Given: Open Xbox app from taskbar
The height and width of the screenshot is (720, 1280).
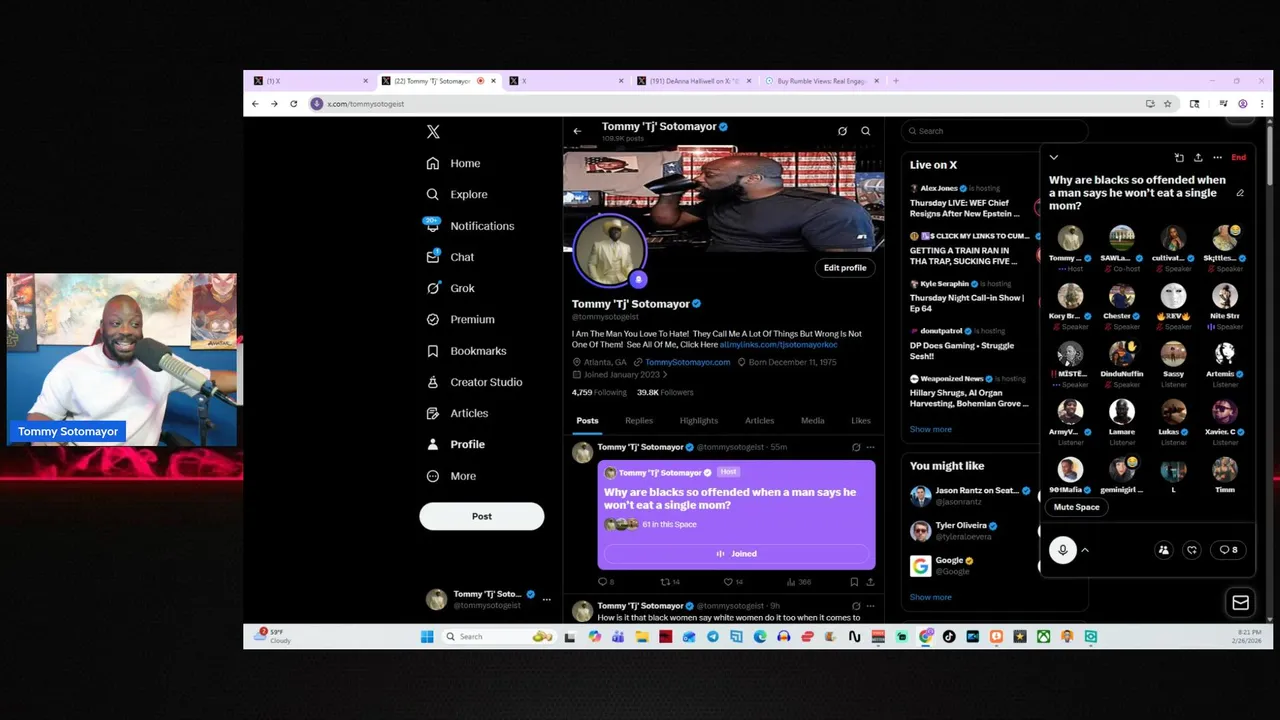Looking at the screenshot, I should 1043,636.
